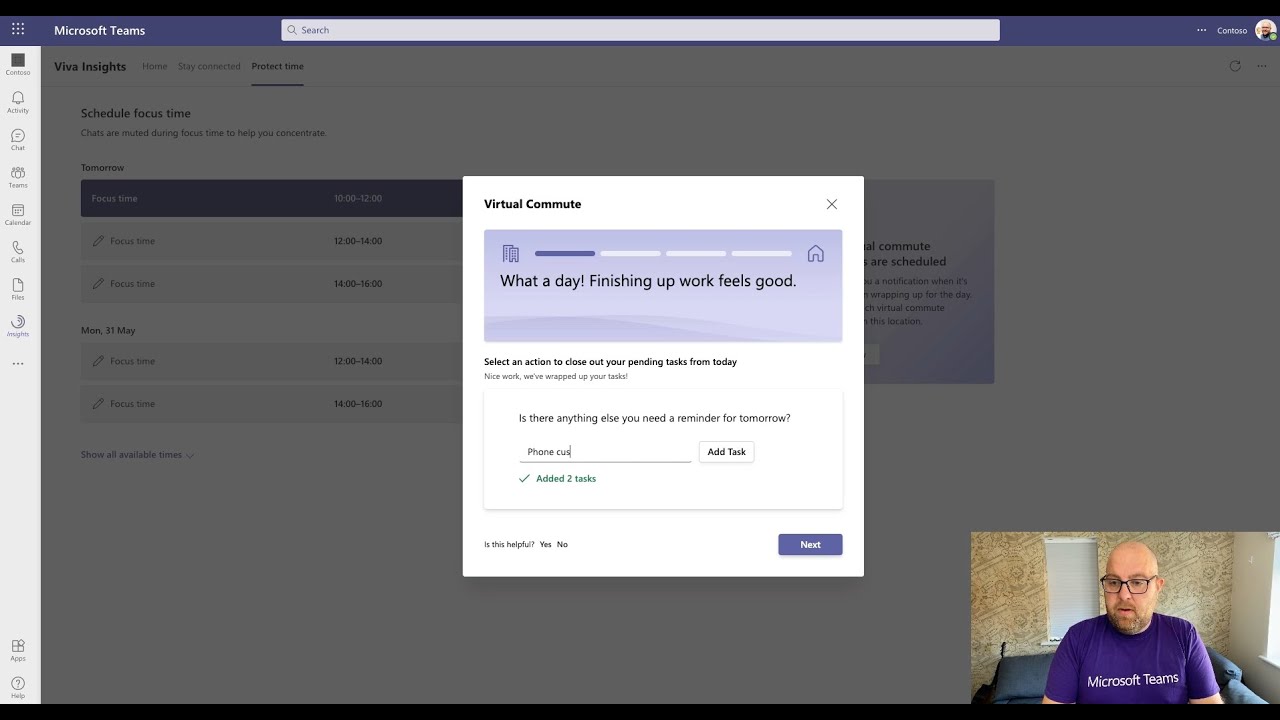Open Viva Insights more options ellipsis
The image size is (1280, 720).
[1262, 66]
